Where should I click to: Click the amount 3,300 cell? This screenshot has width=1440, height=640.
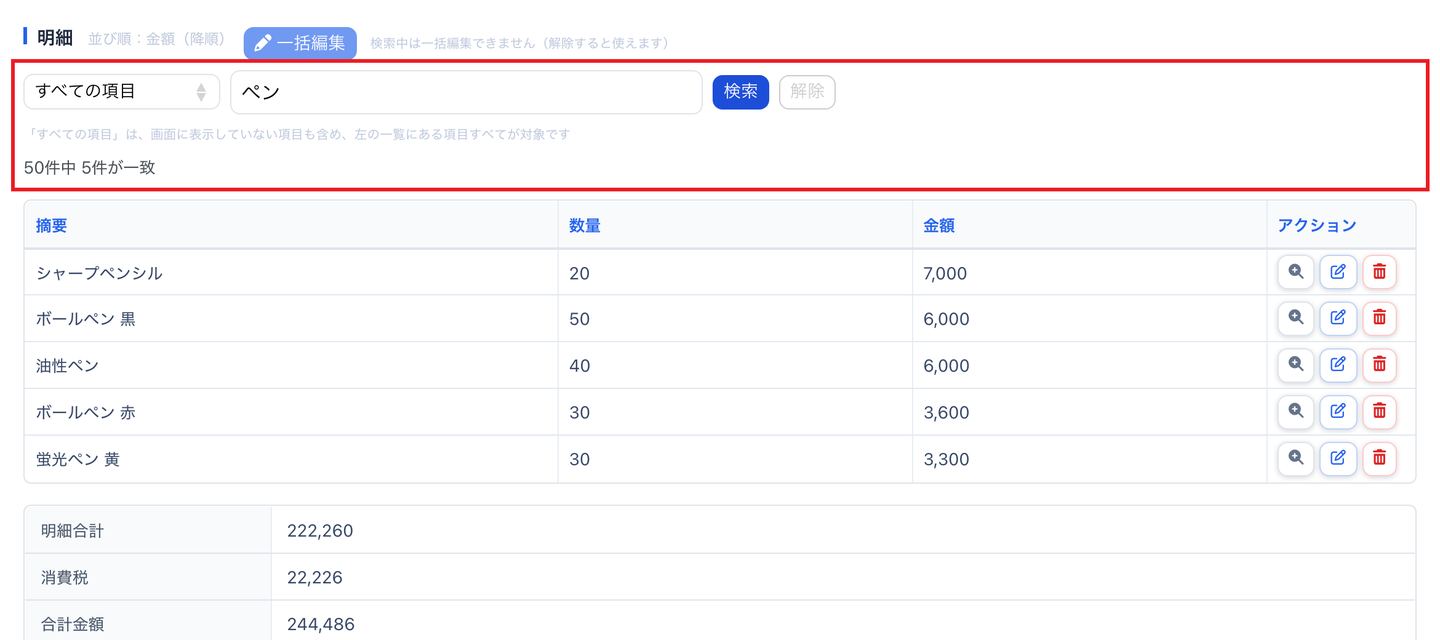point(1090,459)
